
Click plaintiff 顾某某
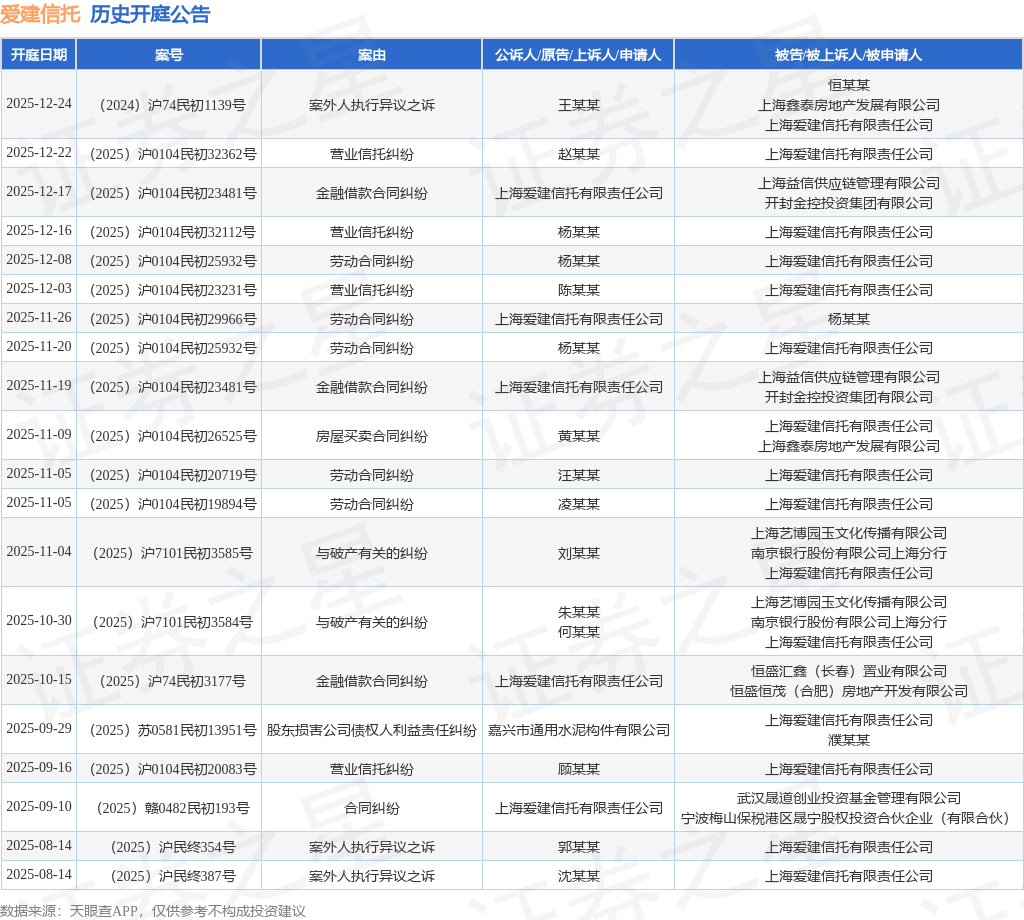click(x=579, y=769)
